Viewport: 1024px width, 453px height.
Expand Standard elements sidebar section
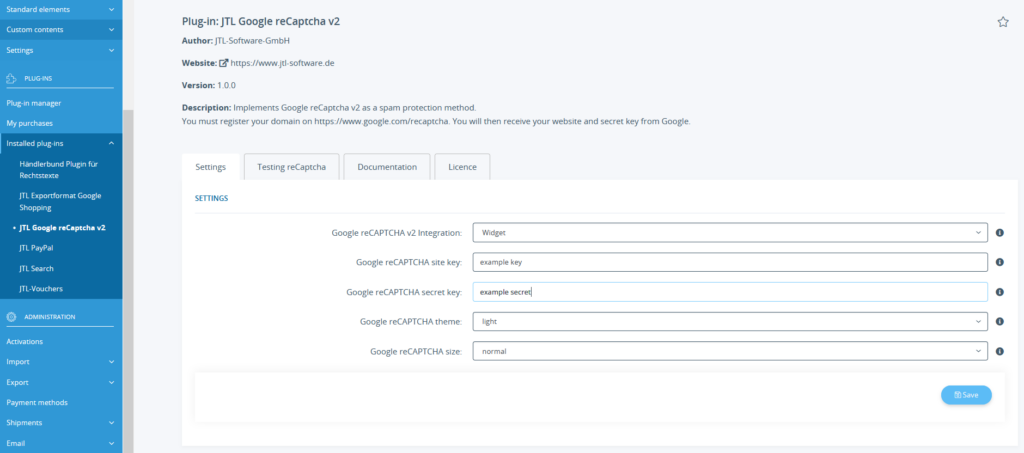pyautogui.click(x=61, y=10)
